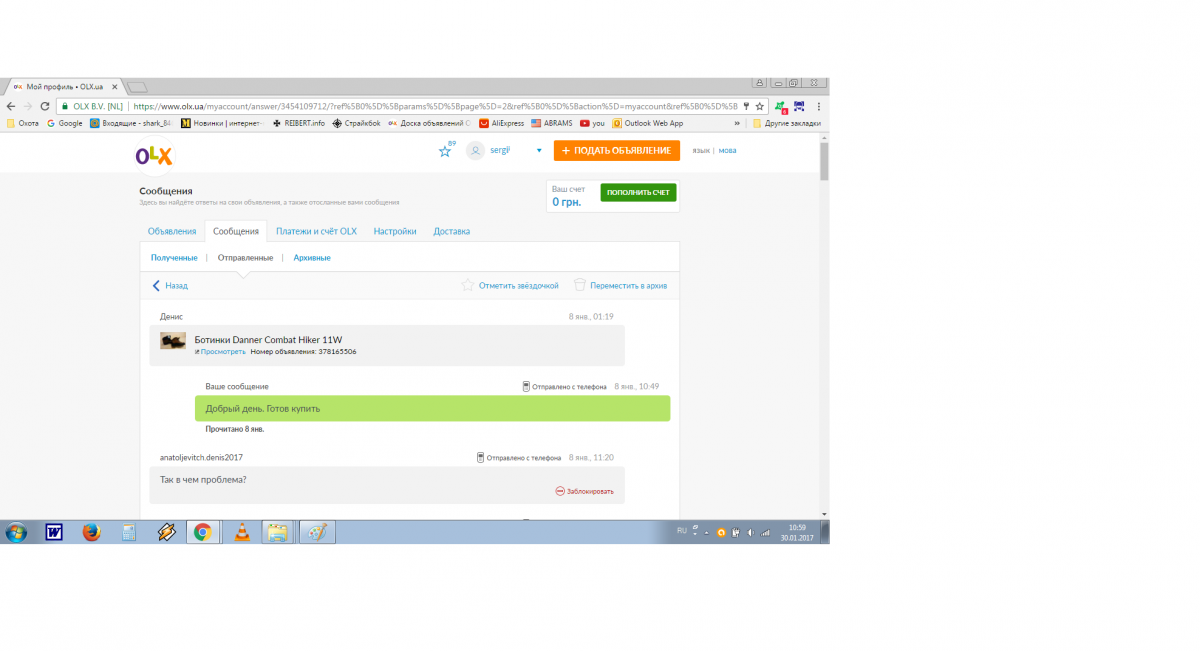Open the boots ad thumbnail image
The height and width of the screenshot is (651, 1200).
pos(173,340)
